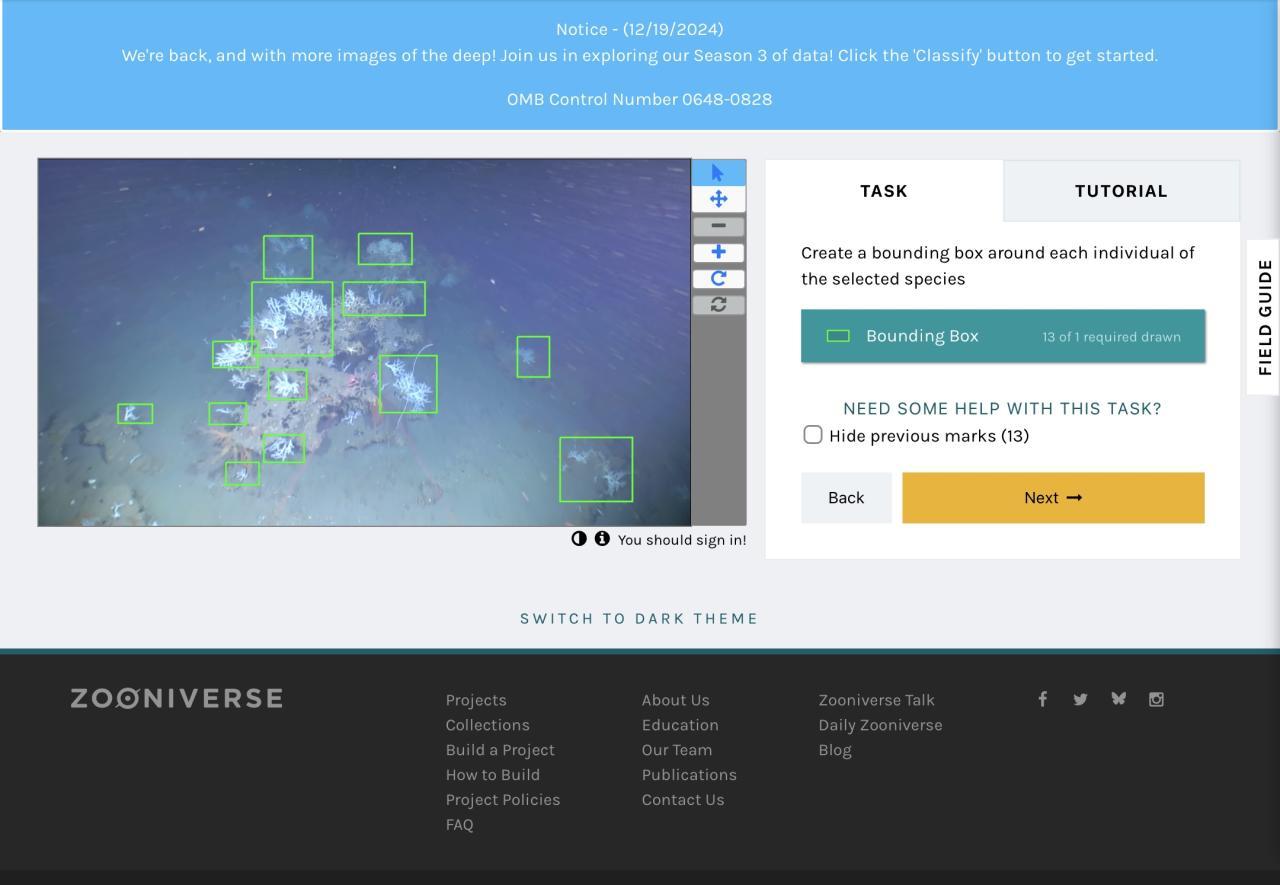1280x885 pixels.
Task: Open the Zooniverse Bluesky page
Action: (x=1118, y=699)
